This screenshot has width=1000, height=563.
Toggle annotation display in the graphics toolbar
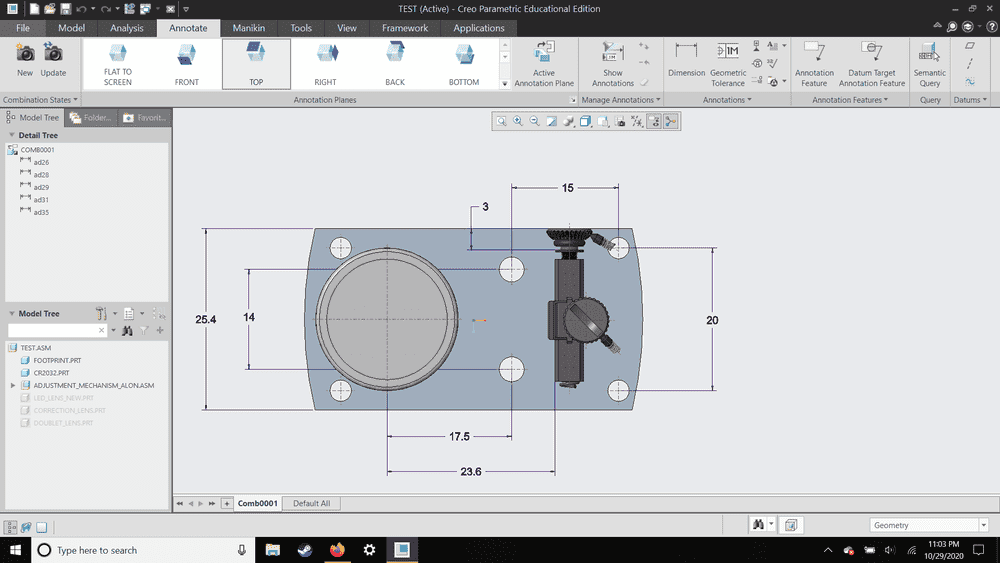tap(653, 121)
